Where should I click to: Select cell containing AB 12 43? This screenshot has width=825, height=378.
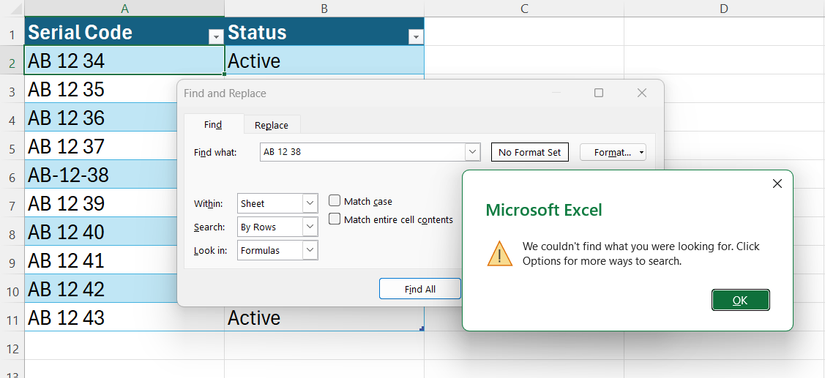[125, 317]
